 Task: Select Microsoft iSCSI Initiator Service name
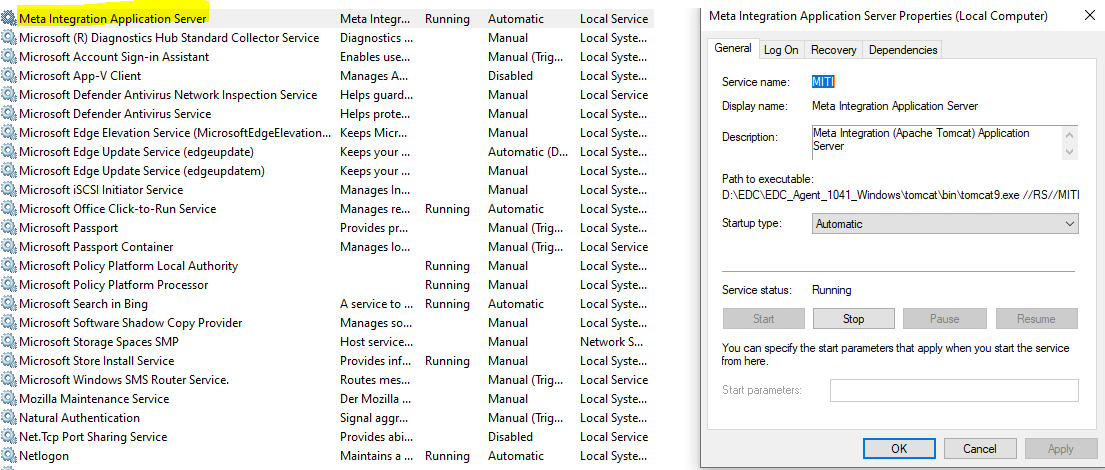[101, 190]
